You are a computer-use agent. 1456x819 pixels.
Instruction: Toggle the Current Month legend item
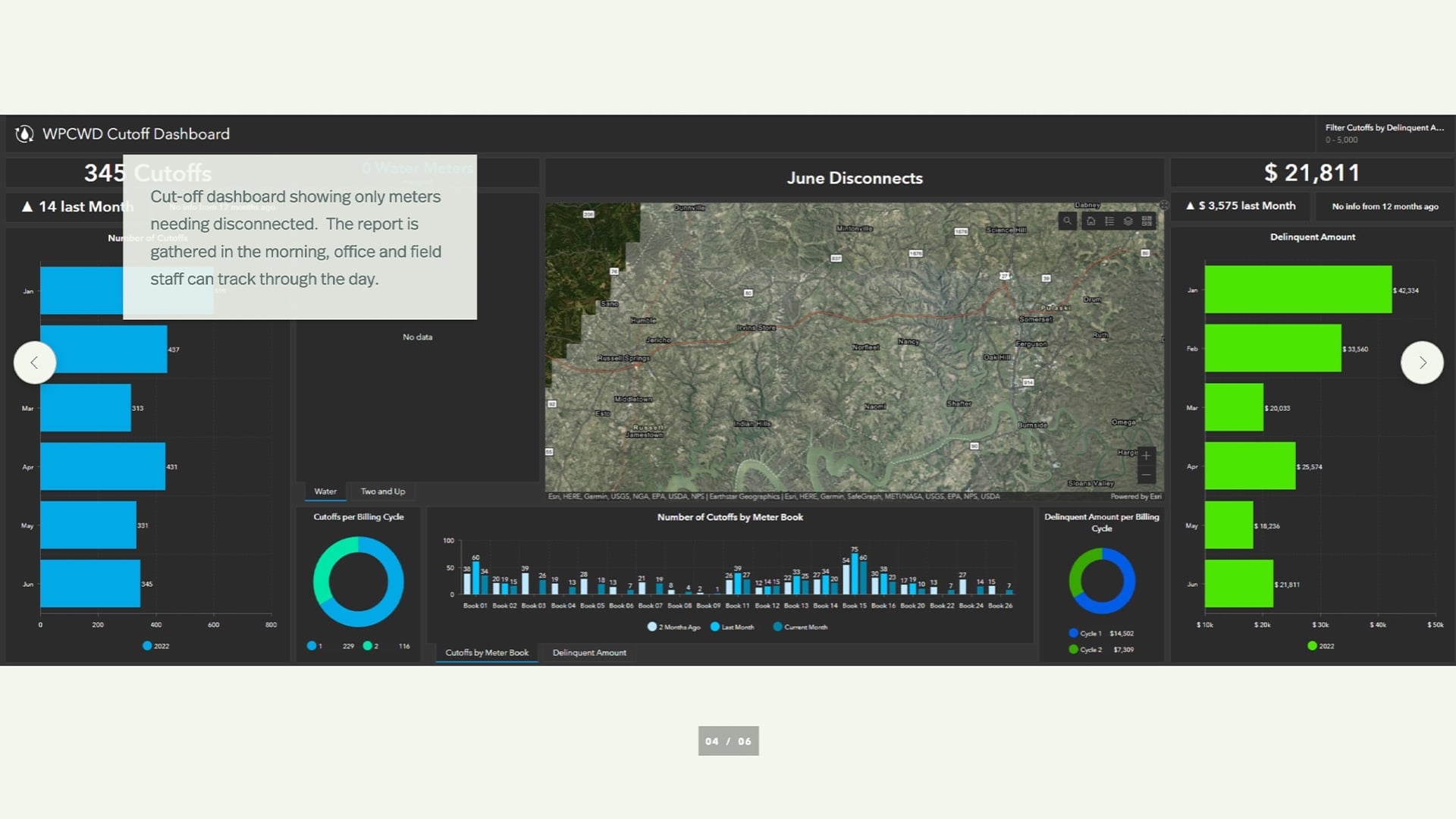click(800, 627)
